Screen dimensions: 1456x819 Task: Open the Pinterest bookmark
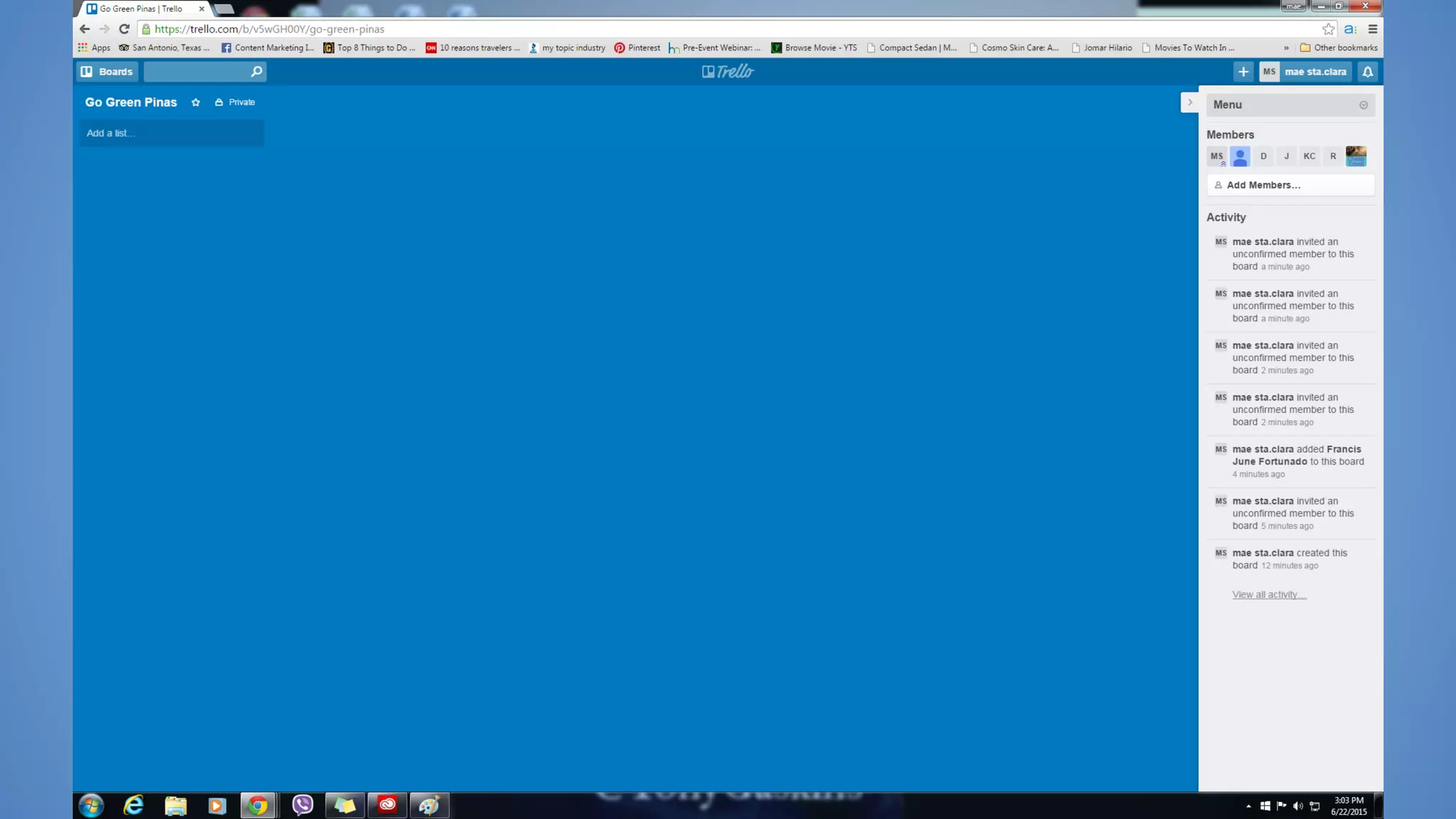pyautogui.click(x=637, y=48)
